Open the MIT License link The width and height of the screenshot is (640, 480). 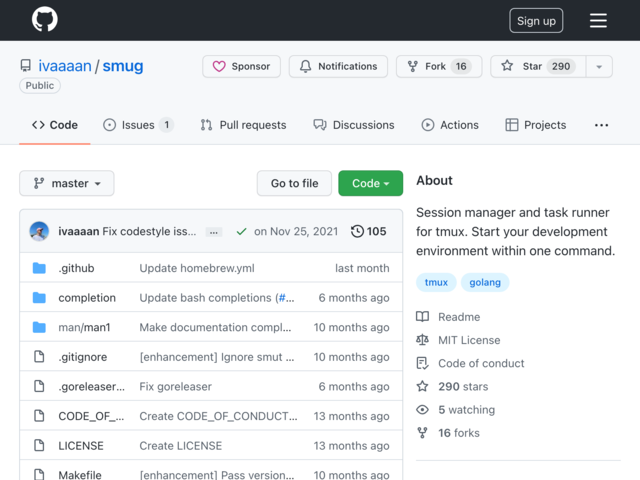pyautogui.click(x=469, y=340)
